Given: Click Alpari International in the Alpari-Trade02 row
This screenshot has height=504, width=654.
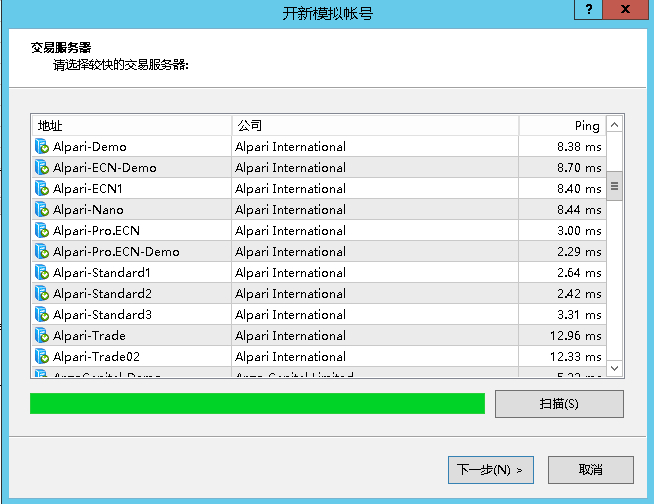Looking at the screenshot, I should click(x=290, y=357).
